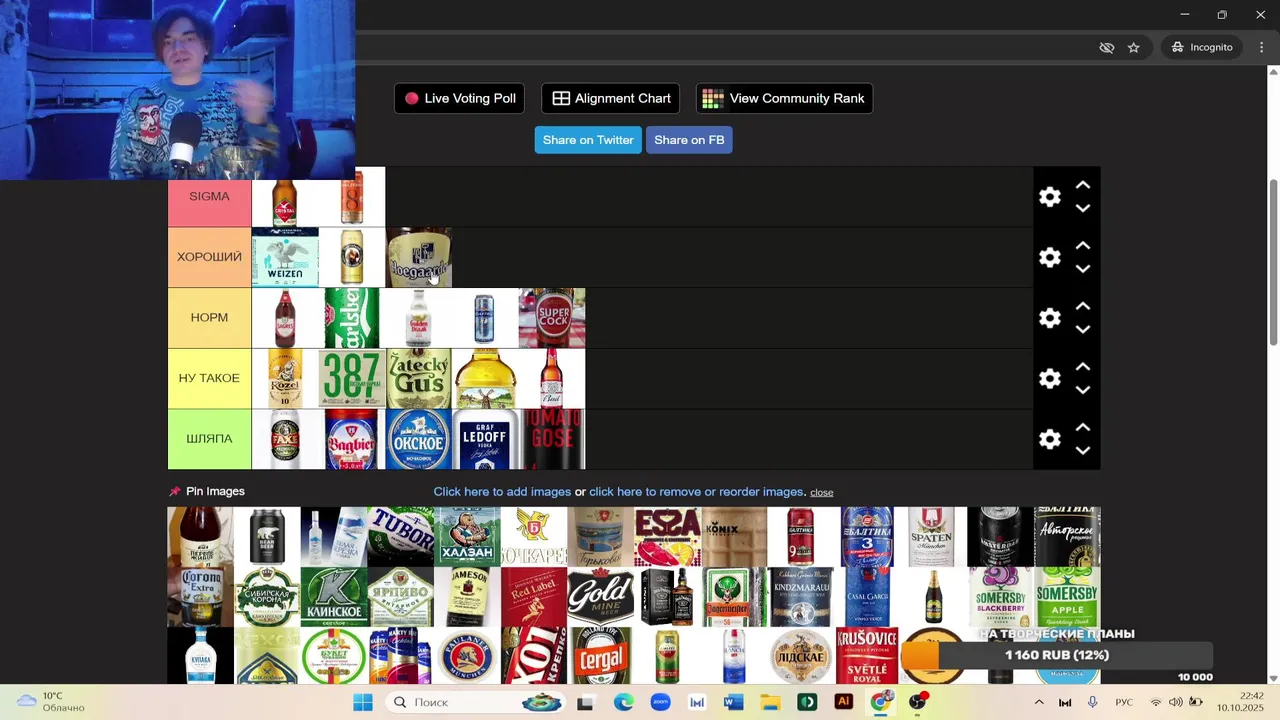
Task: Share tier list on FB
Action: [x=689, y=140]
